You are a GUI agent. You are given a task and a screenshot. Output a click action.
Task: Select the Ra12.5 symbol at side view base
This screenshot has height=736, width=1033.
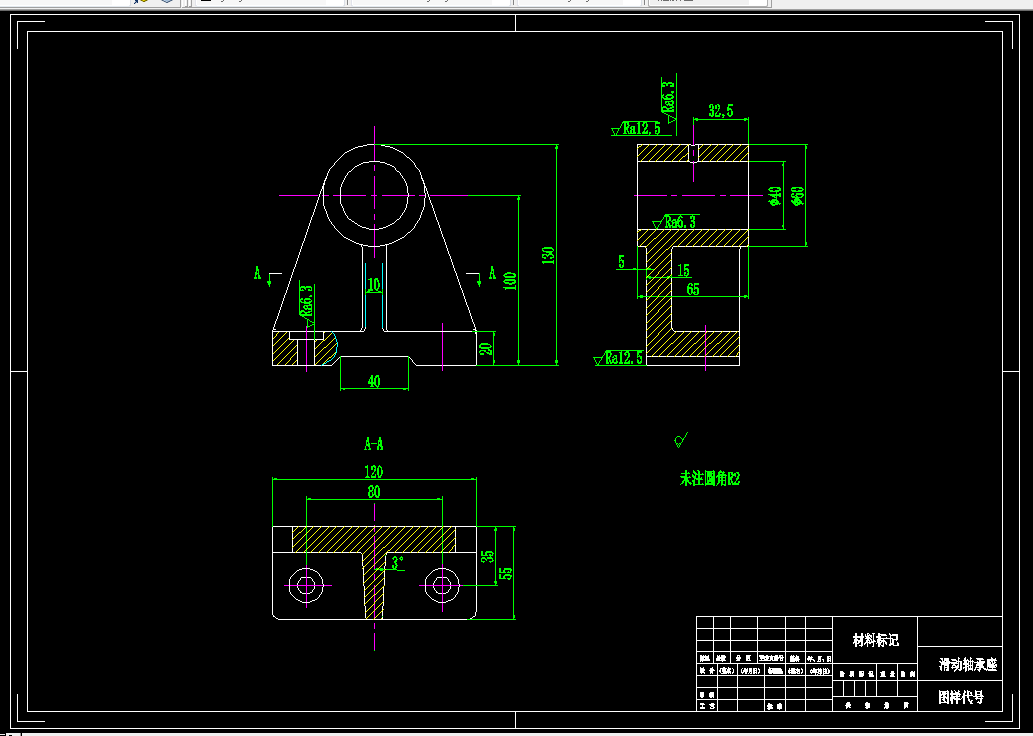coord(619,358)
